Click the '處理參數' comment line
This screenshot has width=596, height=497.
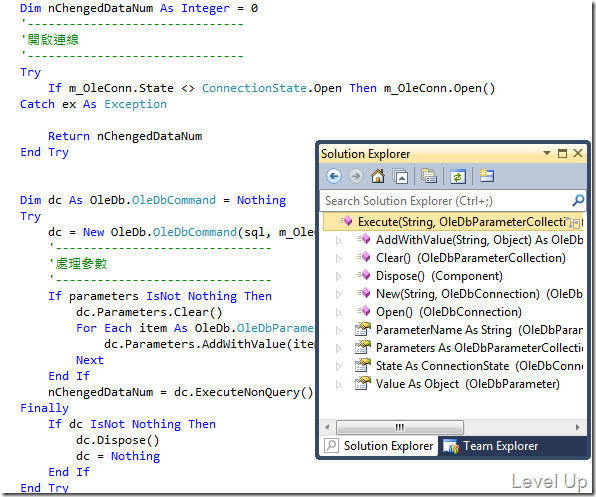[x=79, y=263]
